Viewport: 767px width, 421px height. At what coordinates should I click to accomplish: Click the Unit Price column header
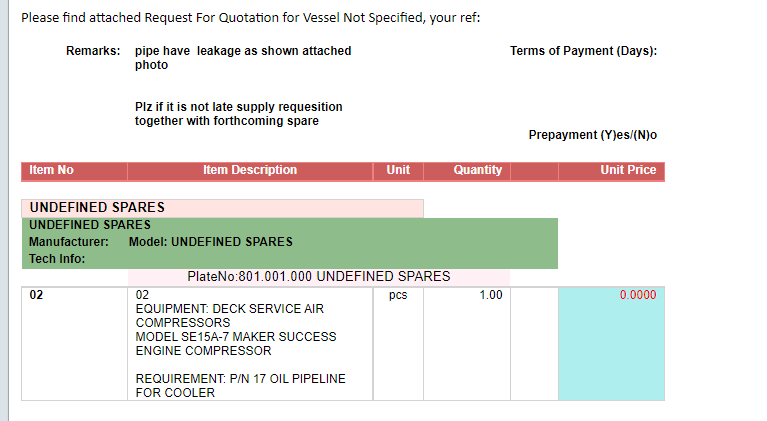(628, 170)
